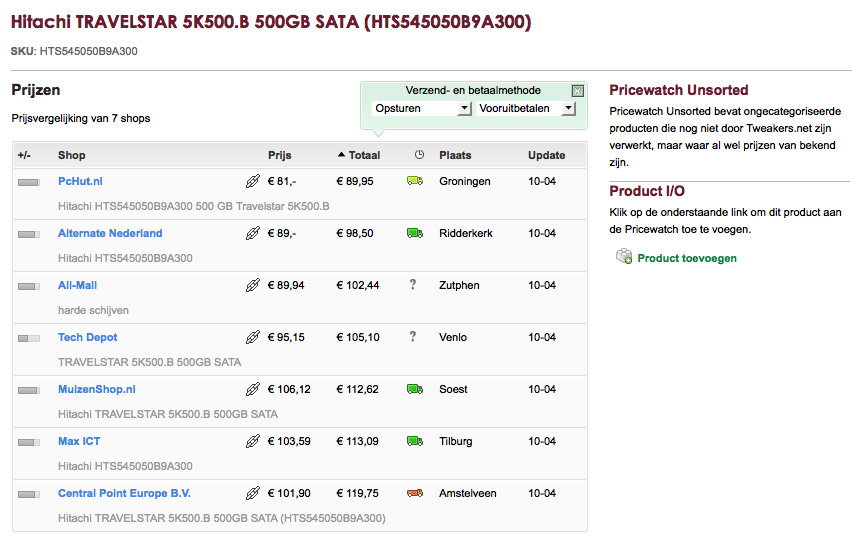The height and width of the screenshot is (545, 866).
Task: Click the Ridderkerk location cell
Action: [x=466, y=233]
